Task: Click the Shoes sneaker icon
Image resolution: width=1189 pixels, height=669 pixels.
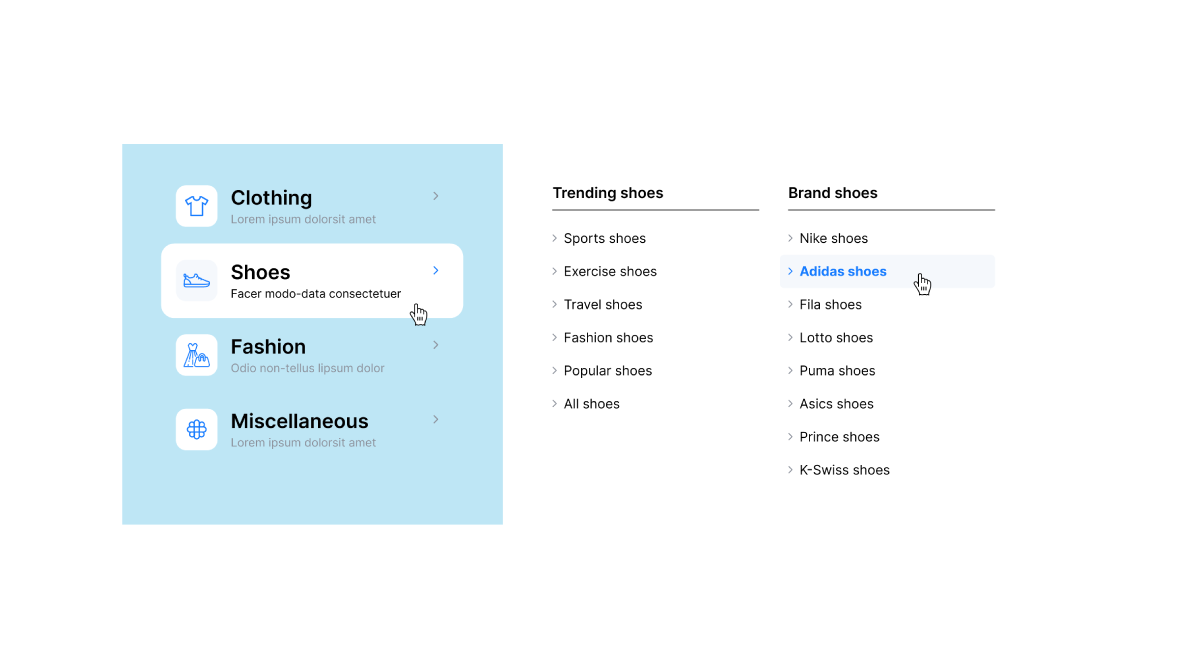Action: point(196,281)
